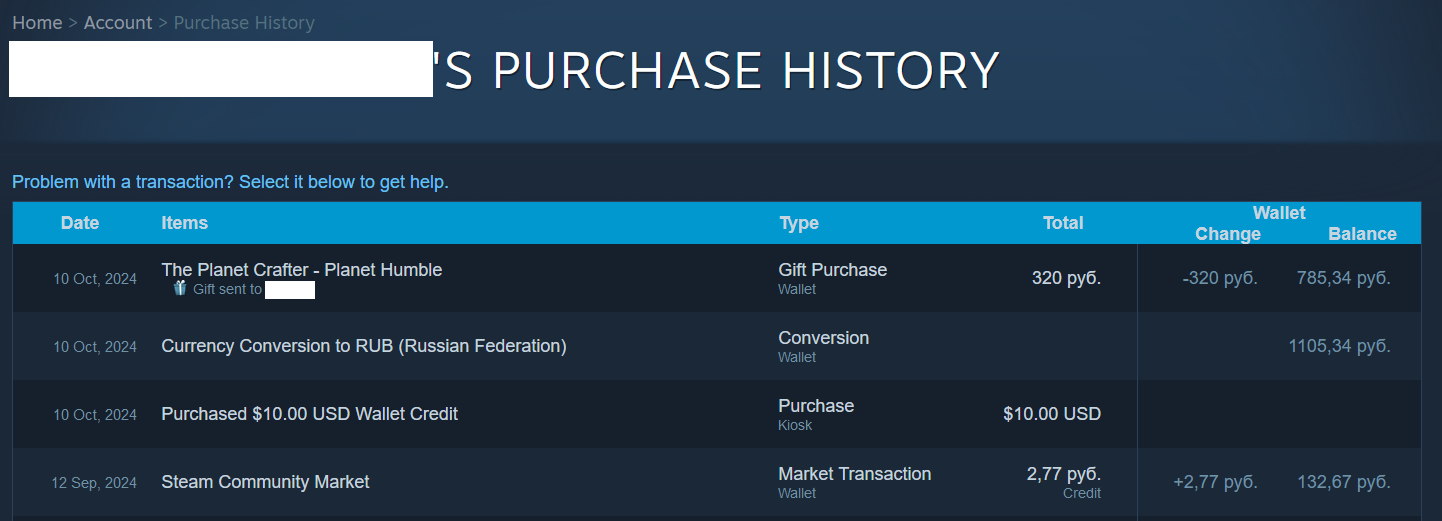The height and width of the screenshot is (521, 1442).
Task: Click the Date column header
Action: pyautogui.click(x=80, y=223)
